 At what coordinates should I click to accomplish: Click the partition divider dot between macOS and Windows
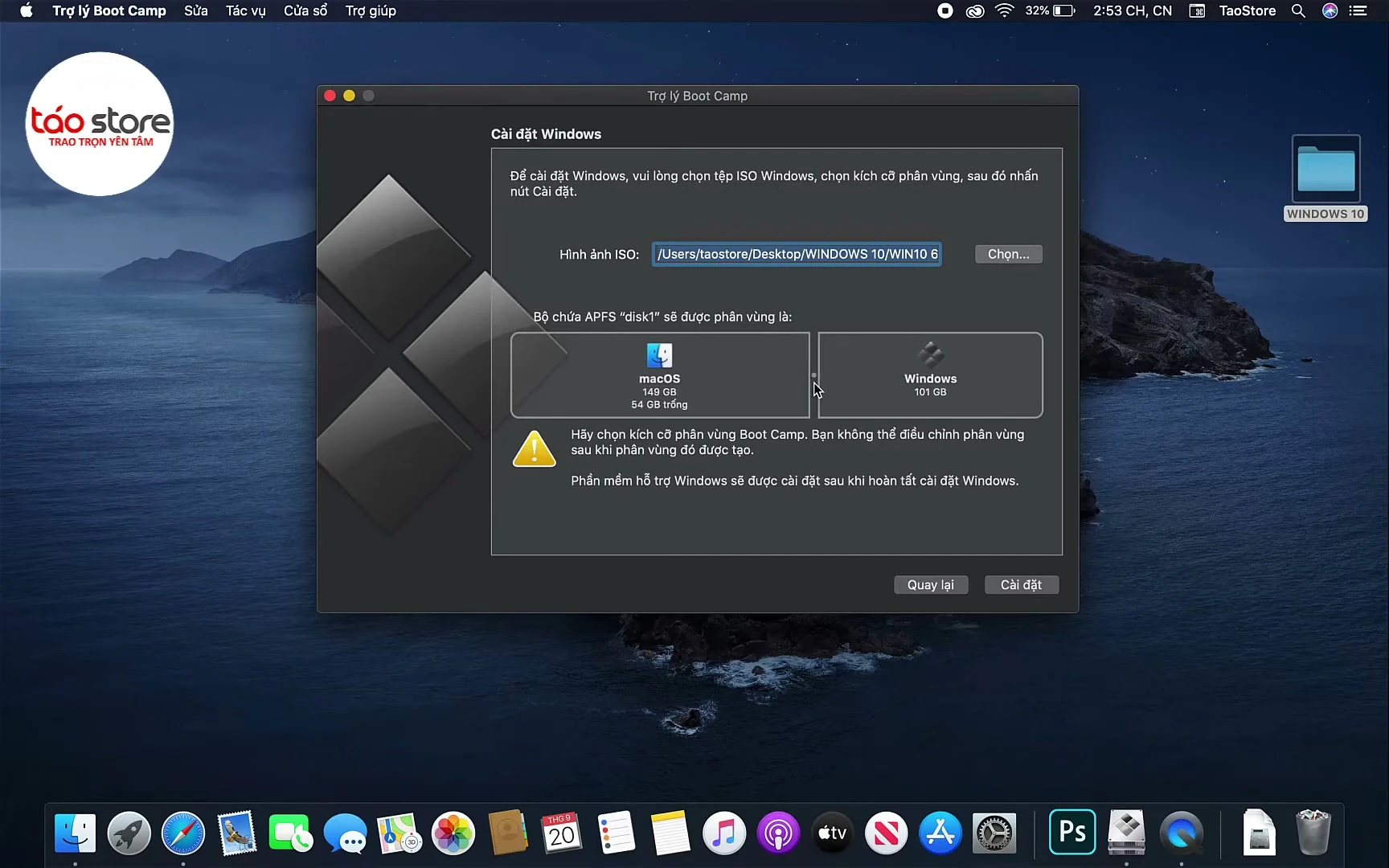(814, 375)
